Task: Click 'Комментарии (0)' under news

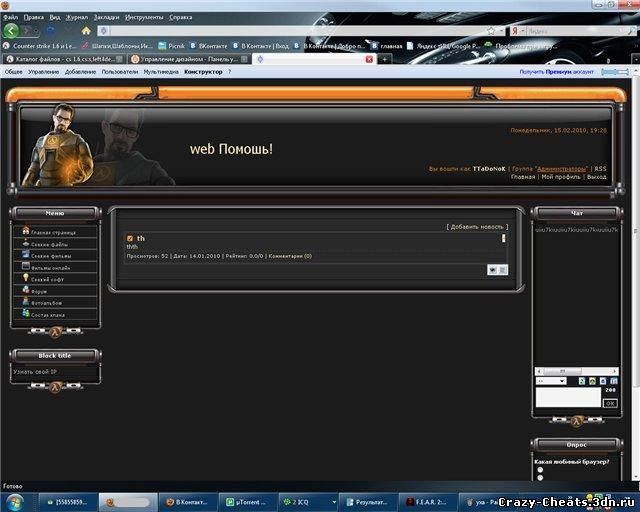Action: (x=290, y=256)
